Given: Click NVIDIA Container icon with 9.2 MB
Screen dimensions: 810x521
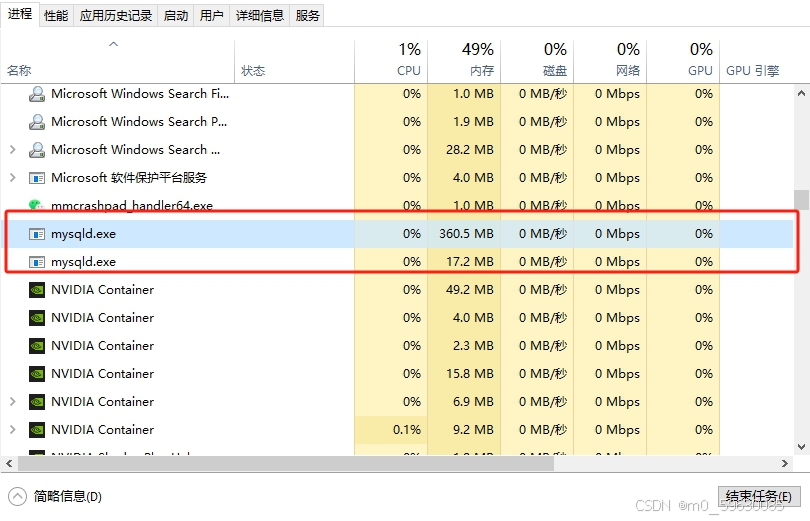Looking at the screenshot, I should (x=37, y=430).
